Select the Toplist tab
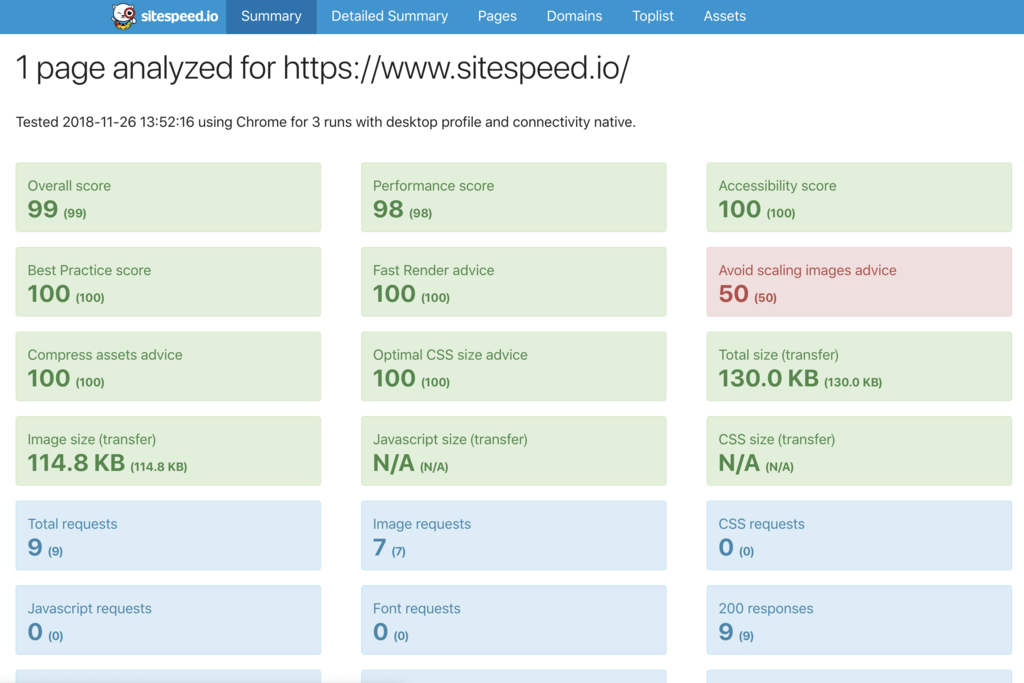 [x=652, y=16]
